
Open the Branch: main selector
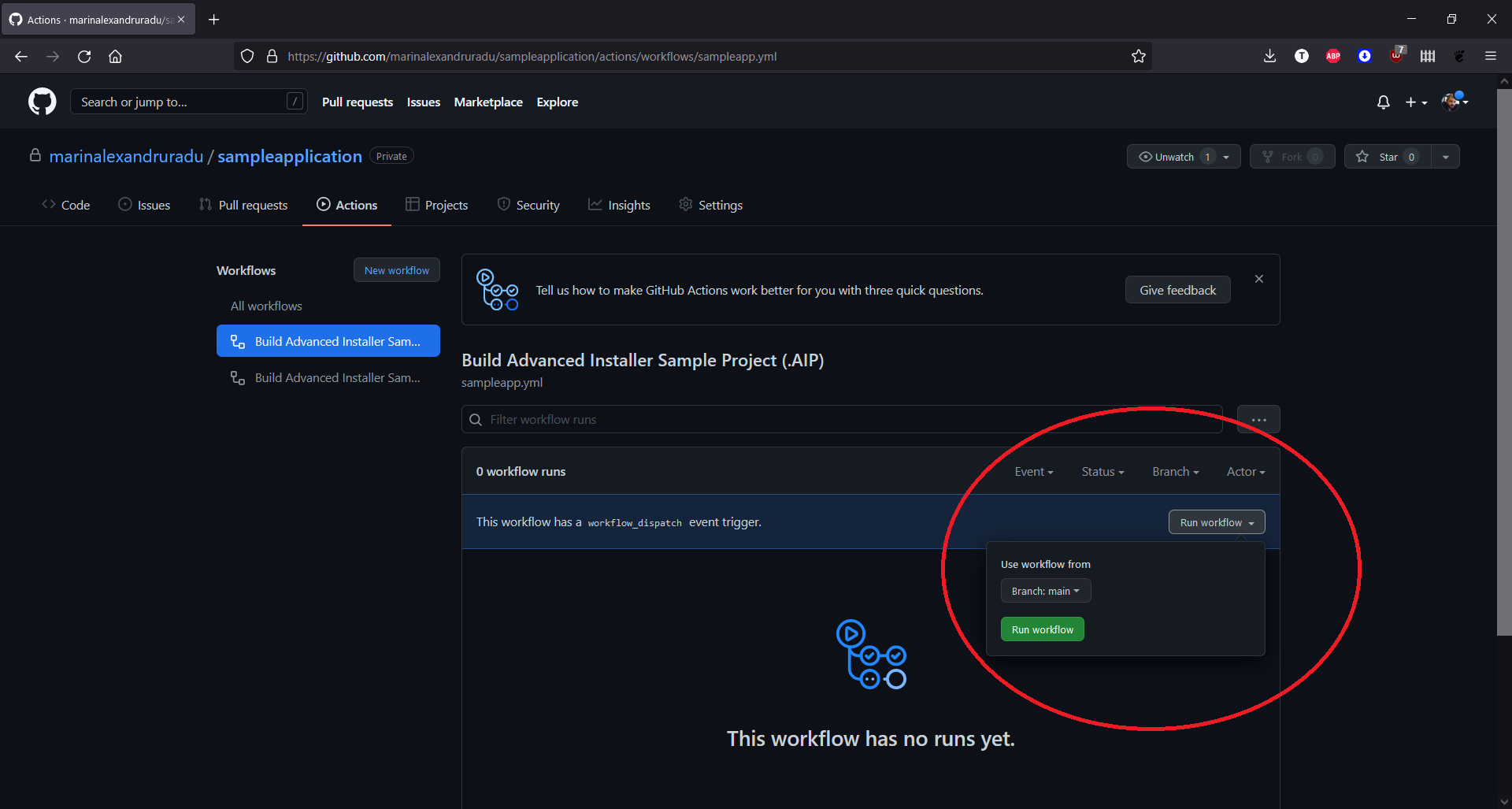(1046, 591)
